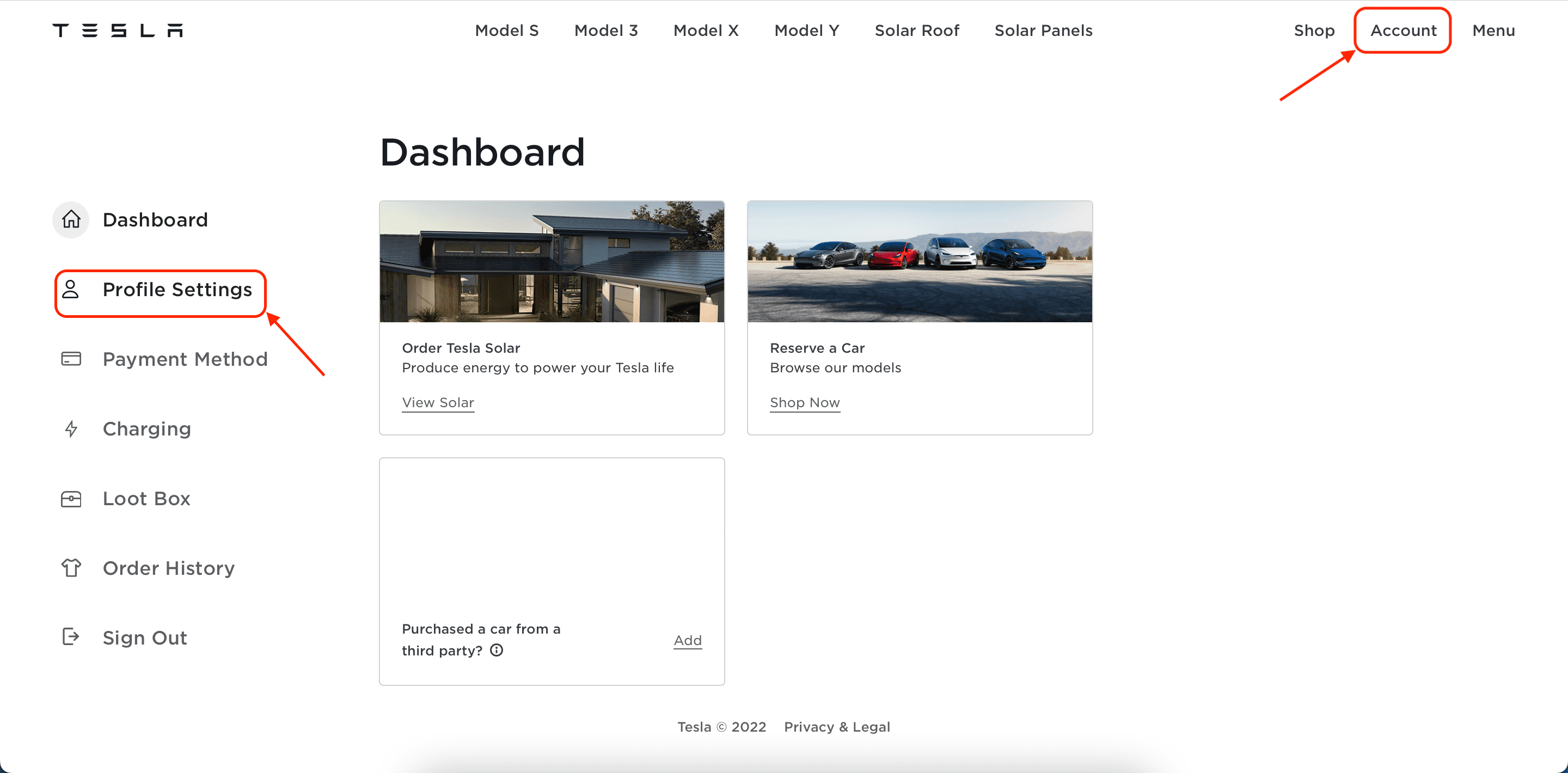1568x773 pixels.
Task: Click the Charging lightning bolt icon
Action: 71,429
